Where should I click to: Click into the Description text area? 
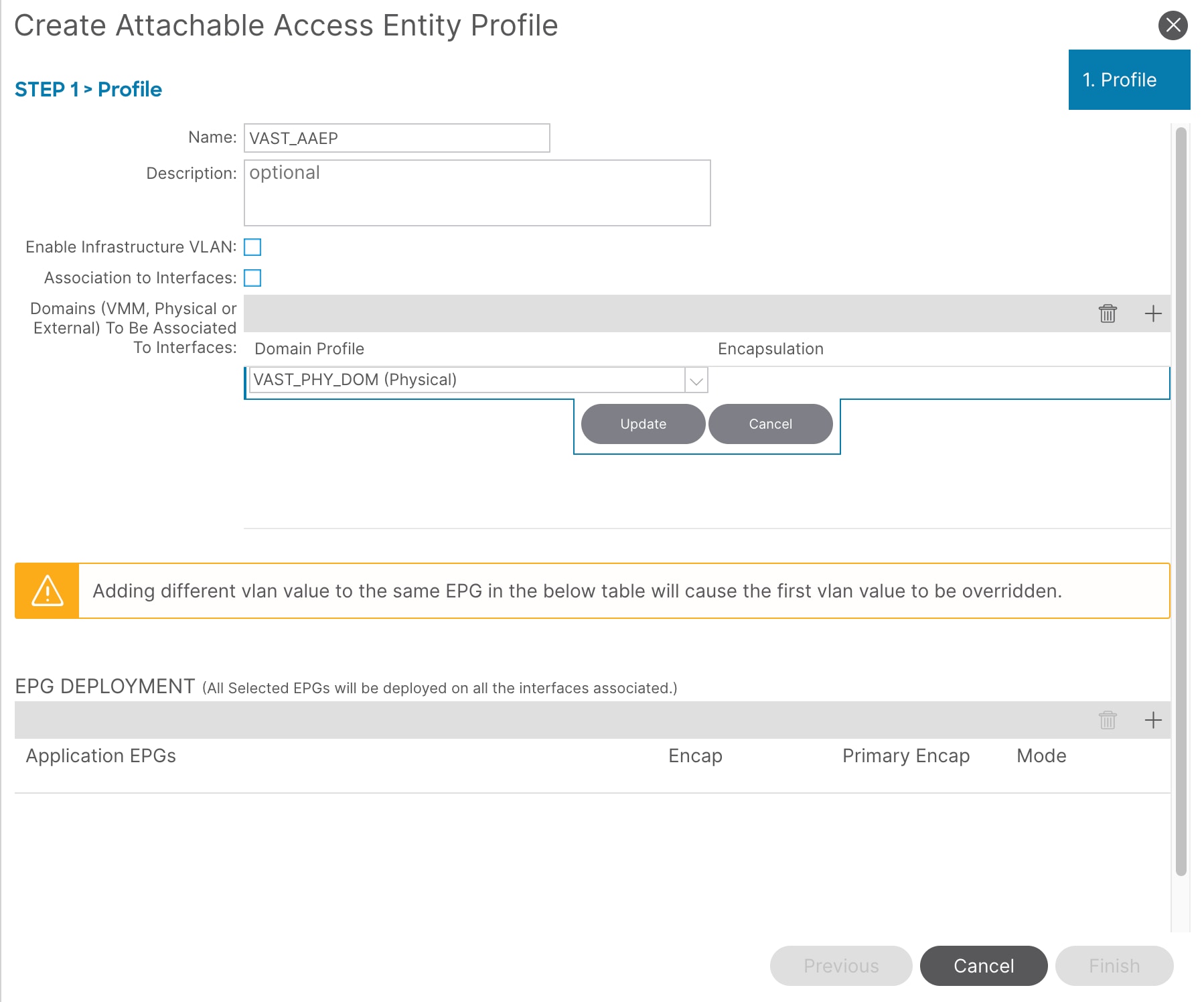click(x=477, y=193)
